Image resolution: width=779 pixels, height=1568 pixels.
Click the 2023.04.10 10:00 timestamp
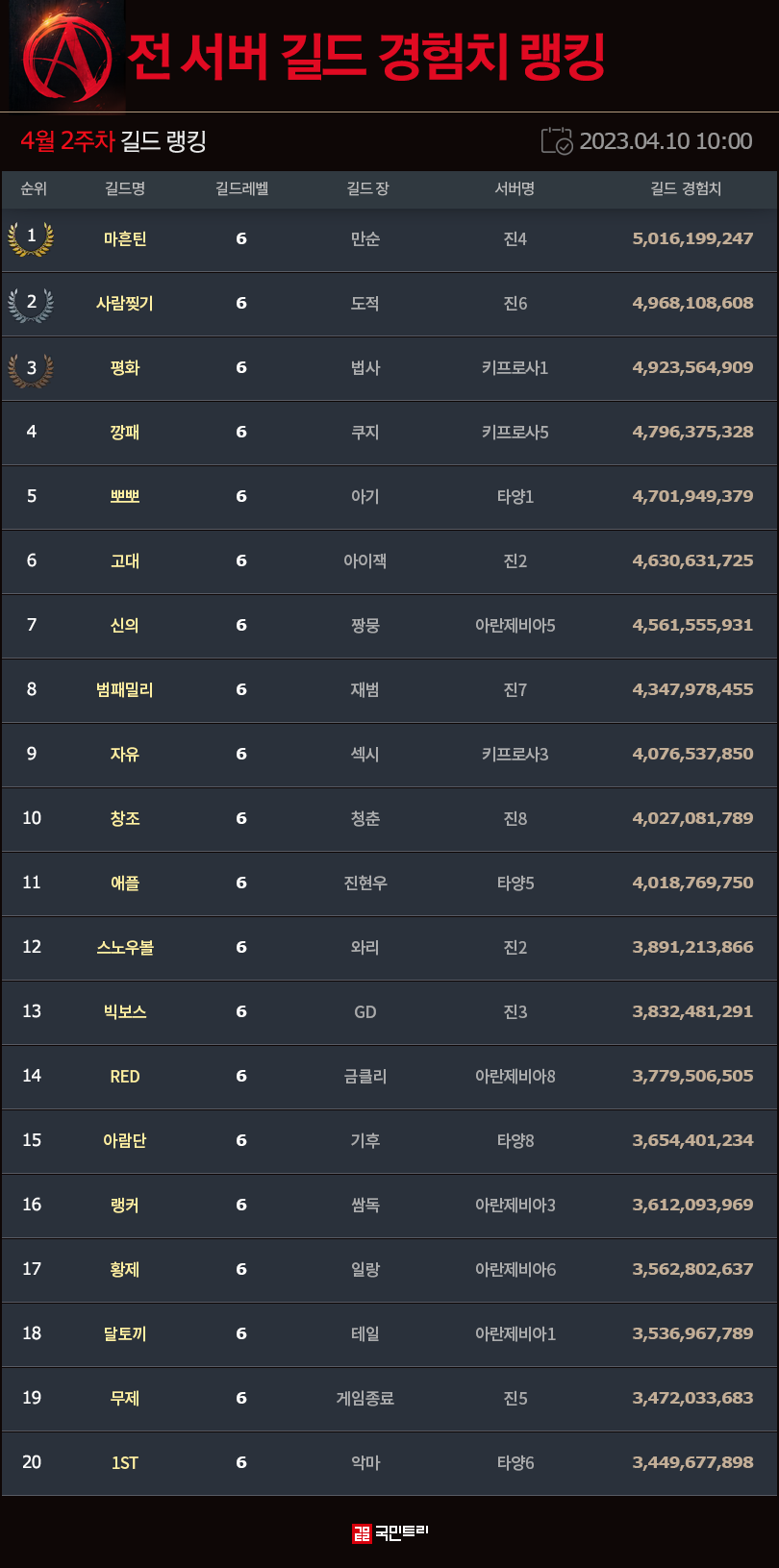666,141
